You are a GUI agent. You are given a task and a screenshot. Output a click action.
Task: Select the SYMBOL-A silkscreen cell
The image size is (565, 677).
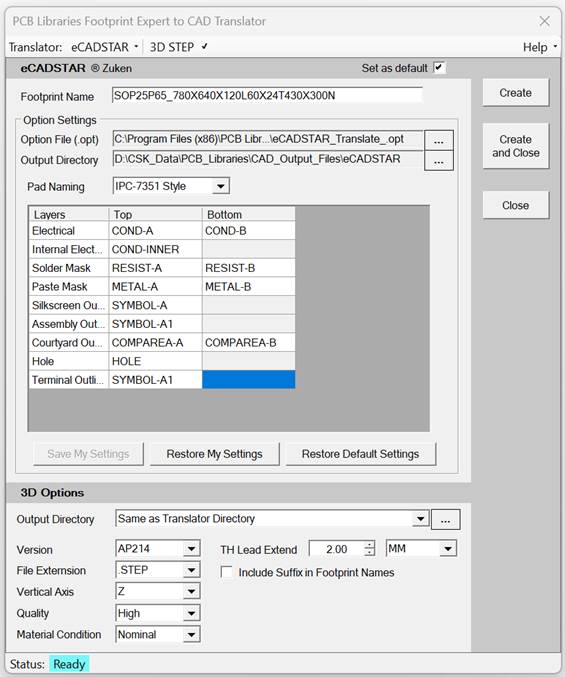click(x=155, y=305)
